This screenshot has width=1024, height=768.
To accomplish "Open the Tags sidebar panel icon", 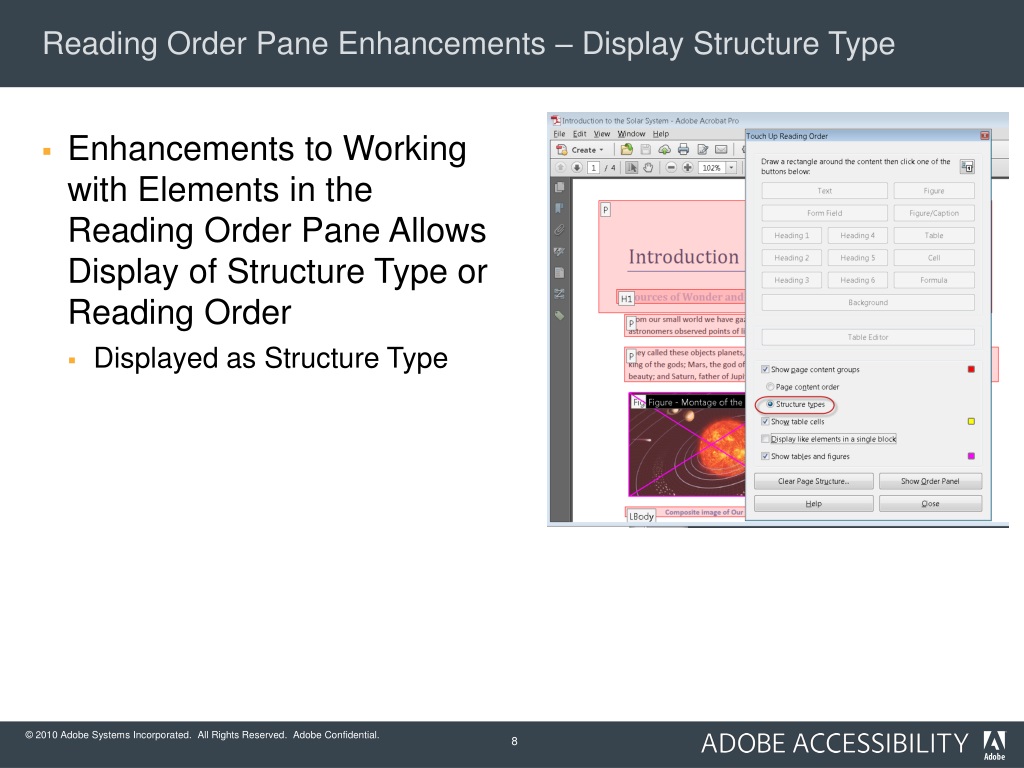I will (x=560, y=315).
